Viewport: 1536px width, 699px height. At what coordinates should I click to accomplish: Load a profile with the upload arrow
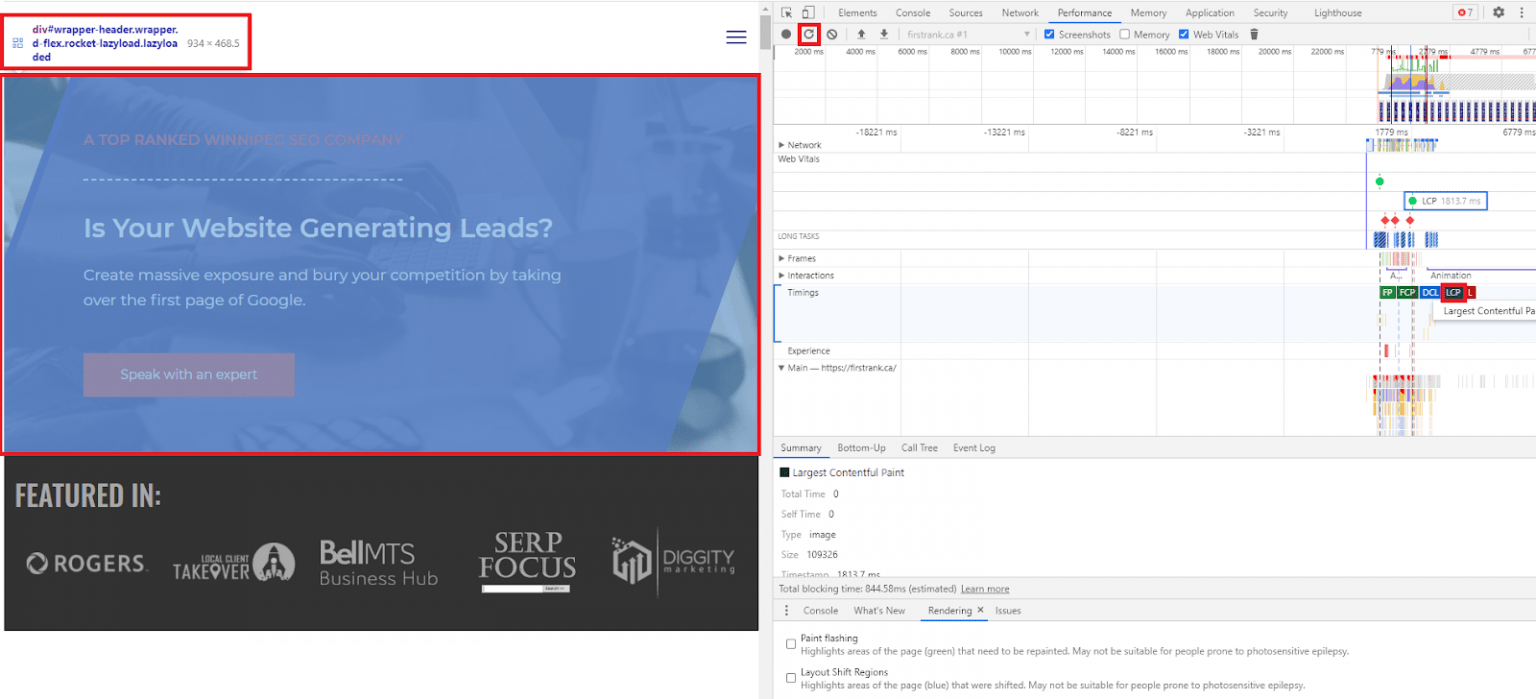861,34
